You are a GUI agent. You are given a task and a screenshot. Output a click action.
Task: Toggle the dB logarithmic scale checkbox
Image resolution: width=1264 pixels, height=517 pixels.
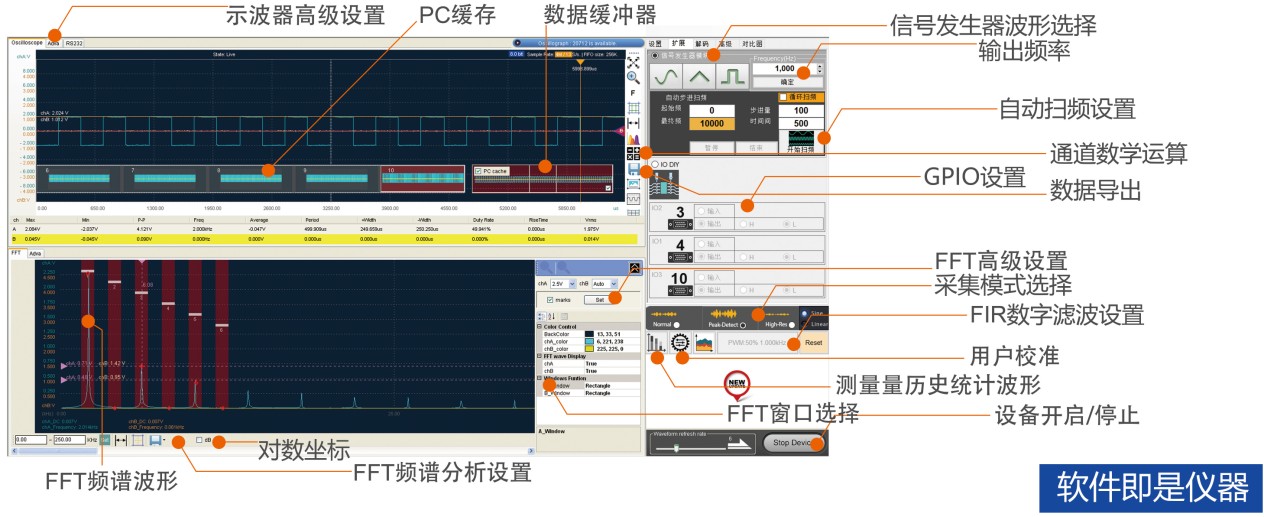(199, 440)
